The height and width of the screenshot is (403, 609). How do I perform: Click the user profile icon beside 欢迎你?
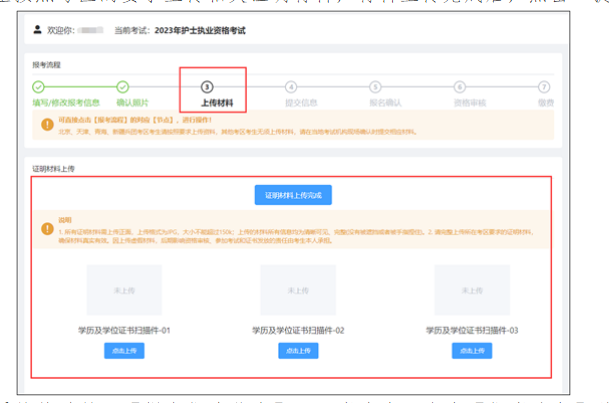[39, 31]
